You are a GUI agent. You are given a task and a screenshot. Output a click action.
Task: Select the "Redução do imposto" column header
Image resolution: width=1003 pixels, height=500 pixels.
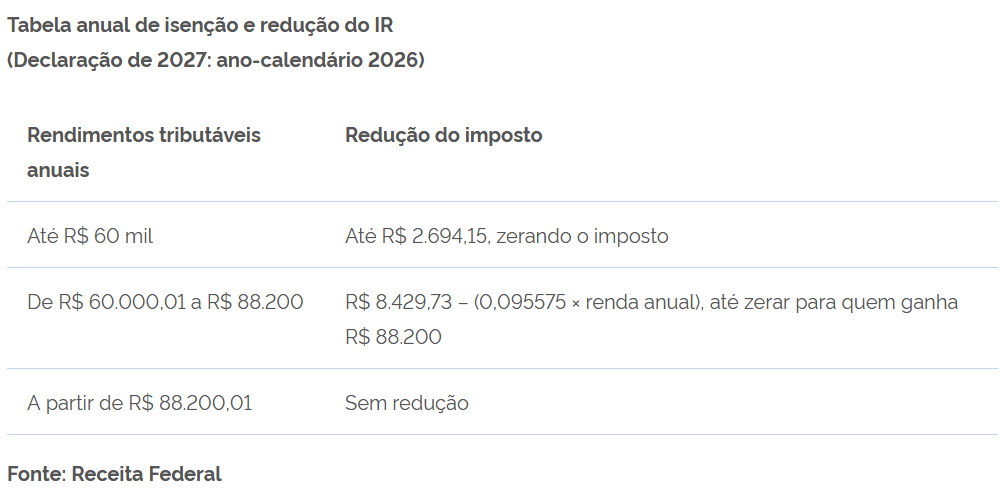(443, 135)
